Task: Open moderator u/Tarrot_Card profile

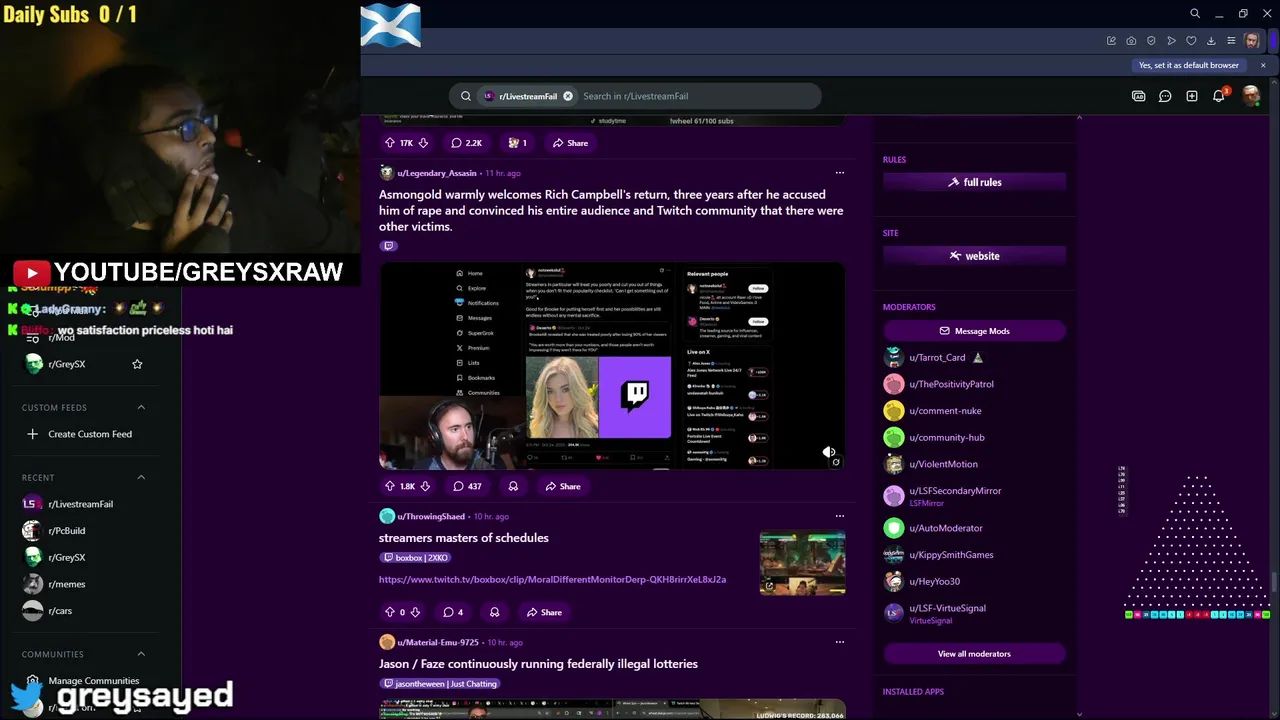Action: click(936, 357)
